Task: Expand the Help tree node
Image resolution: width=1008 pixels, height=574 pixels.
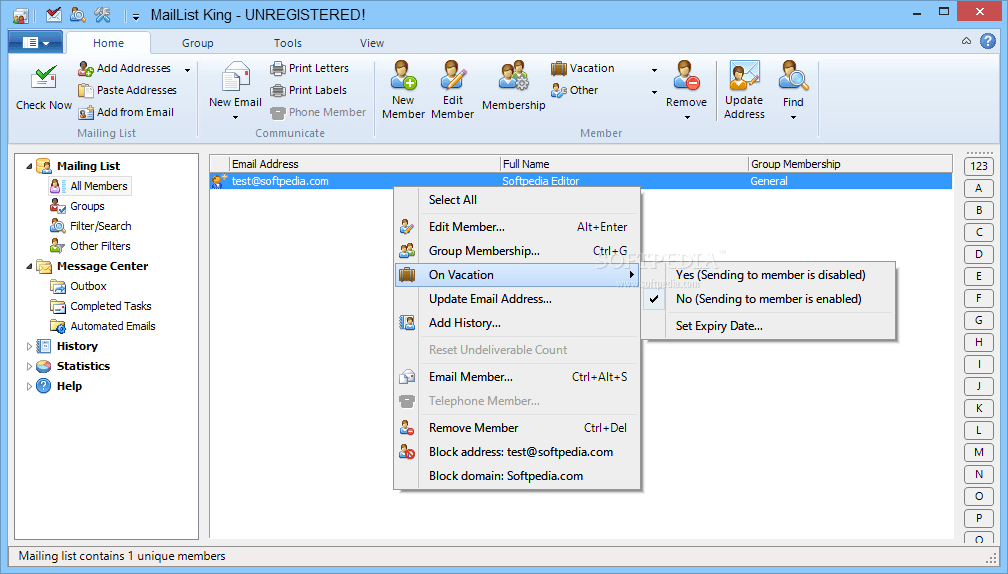Action: pos(29,386)
